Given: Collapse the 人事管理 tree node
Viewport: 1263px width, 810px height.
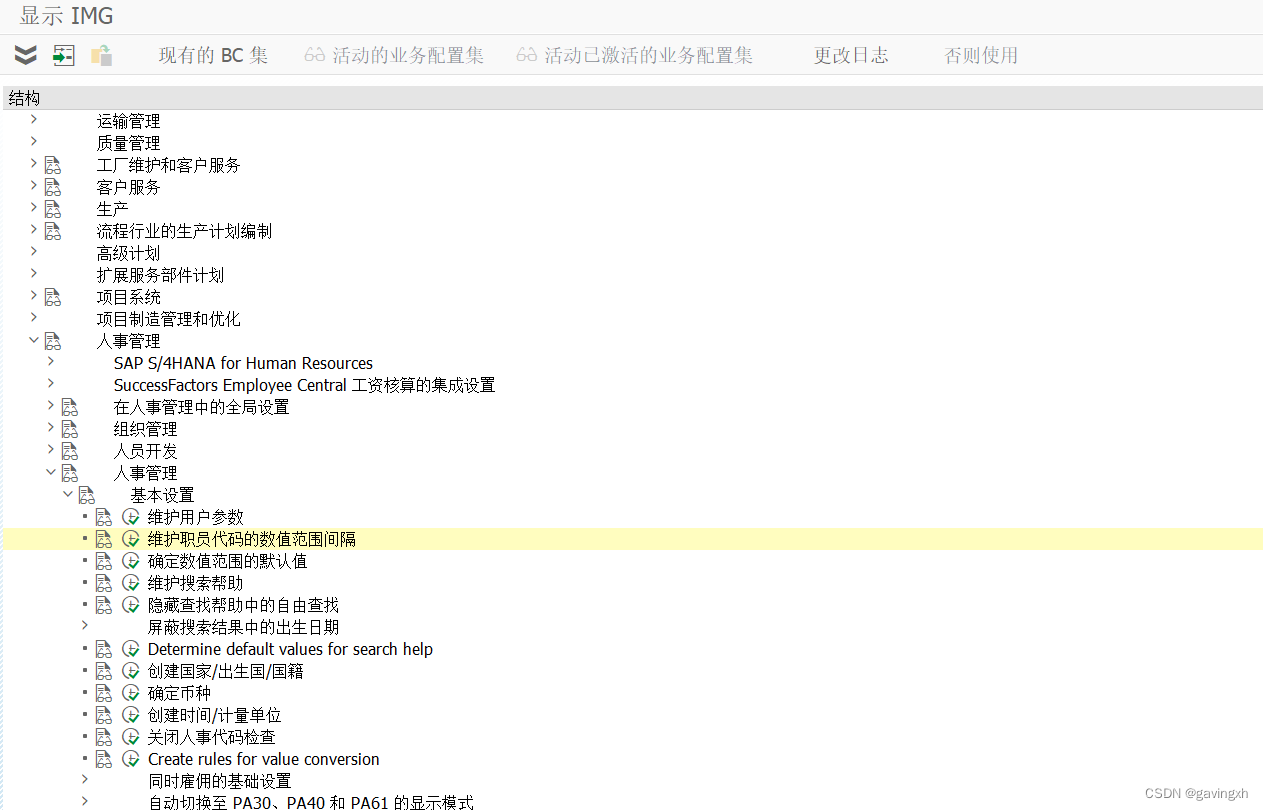Looking at the screenshot, I should (33, 340).
